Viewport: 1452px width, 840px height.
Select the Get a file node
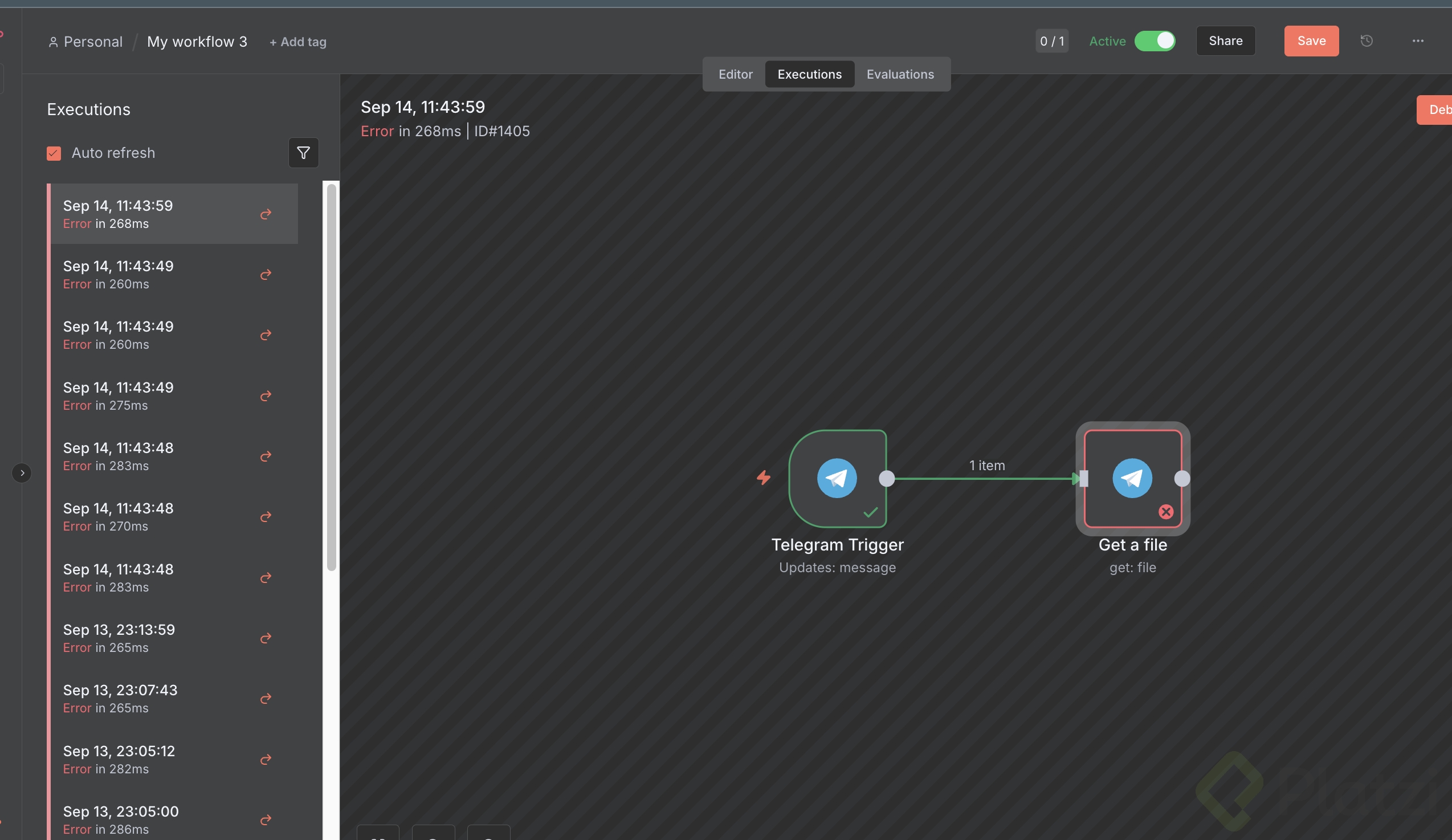(x=1132, y=478)
